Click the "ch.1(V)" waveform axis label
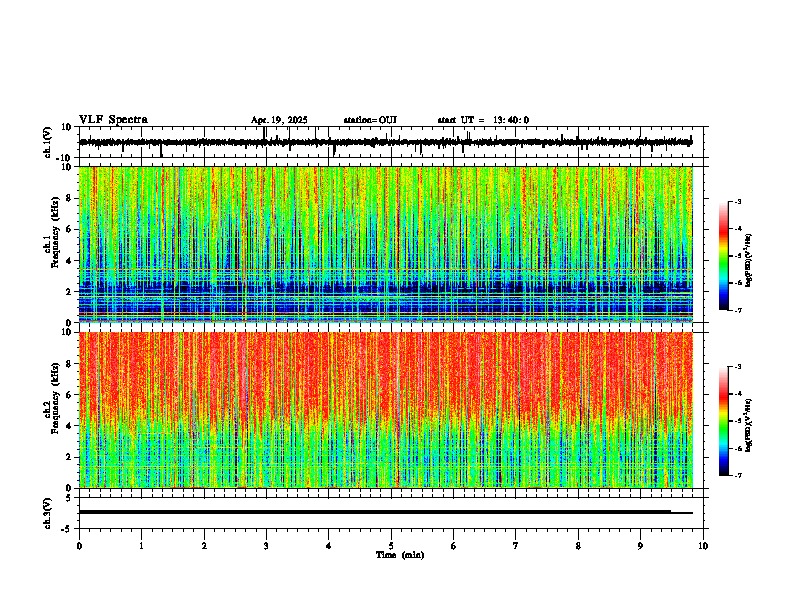Viewport: 792px width, 612px height. (x=48, y=142)
